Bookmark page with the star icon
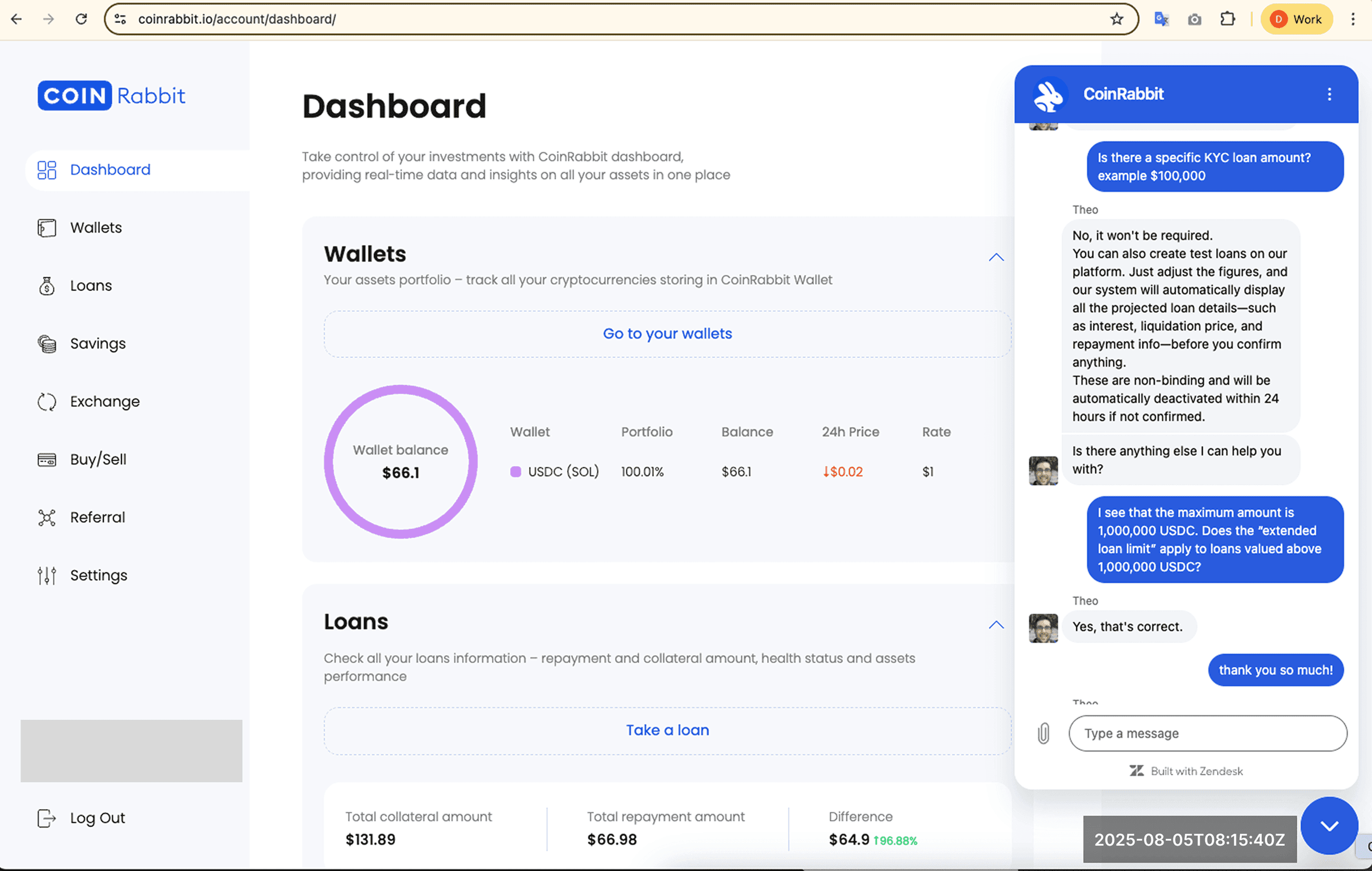Image resolution: width=1372 pixels, height=871 pixels. (x=1116, y=20)
